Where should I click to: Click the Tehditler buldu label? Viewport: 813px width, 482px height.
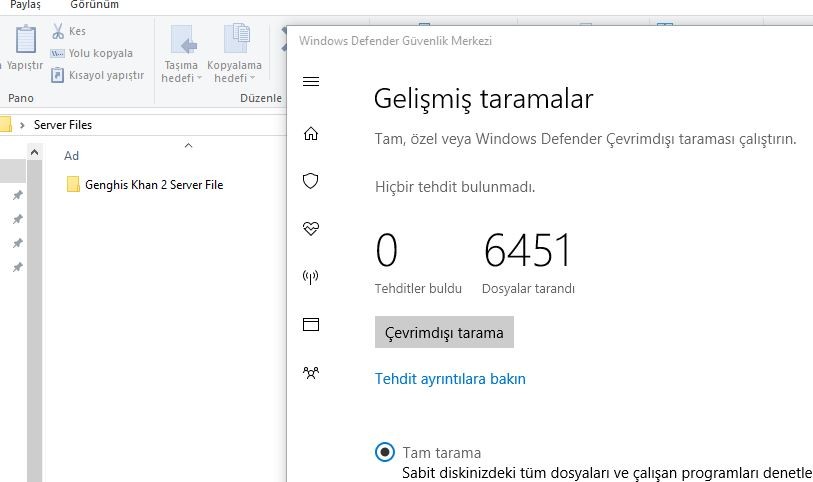point(418,289)
